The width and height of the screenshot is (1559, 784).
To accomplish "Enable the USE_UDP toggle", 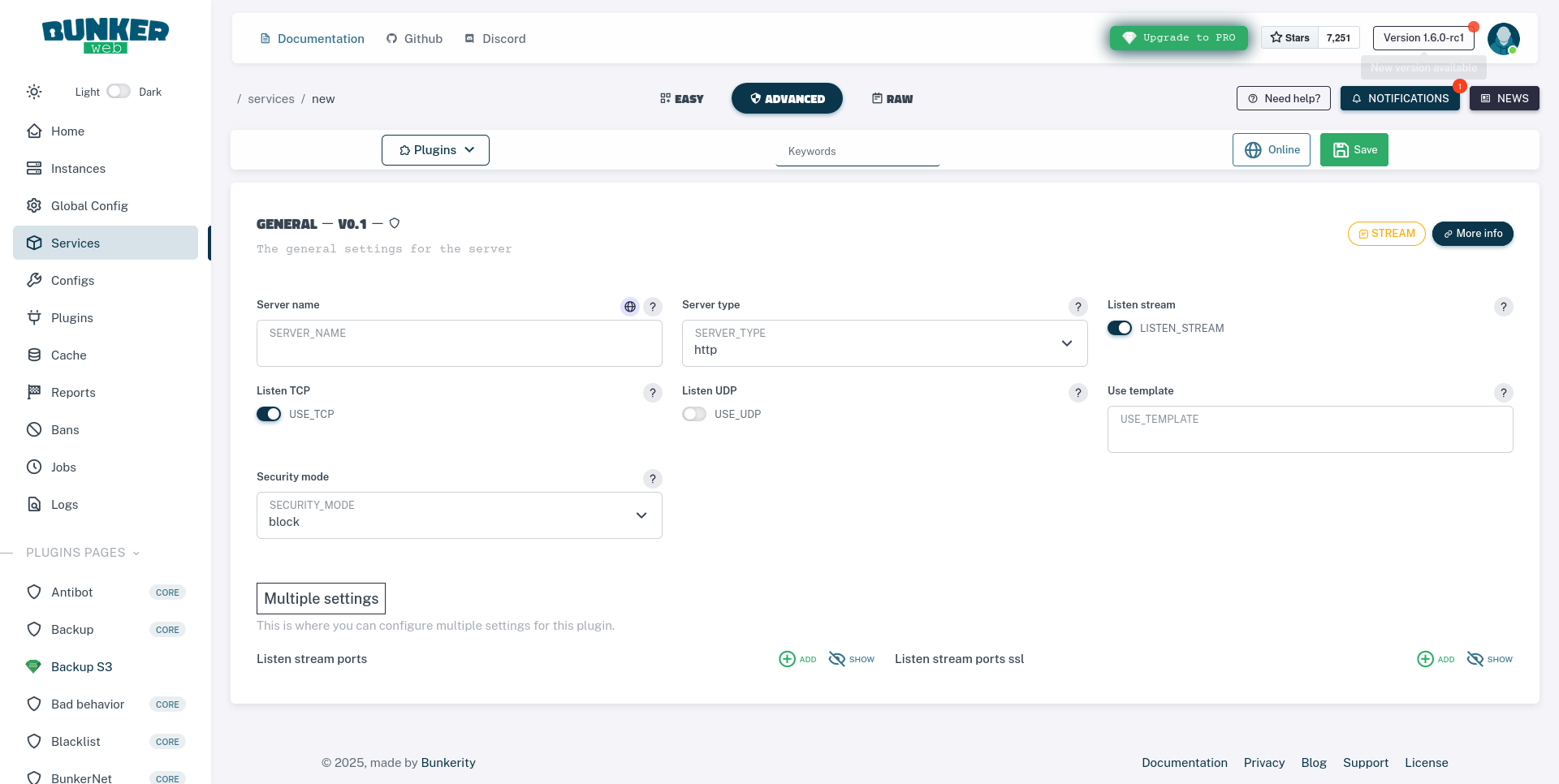I will pos(694,414).
